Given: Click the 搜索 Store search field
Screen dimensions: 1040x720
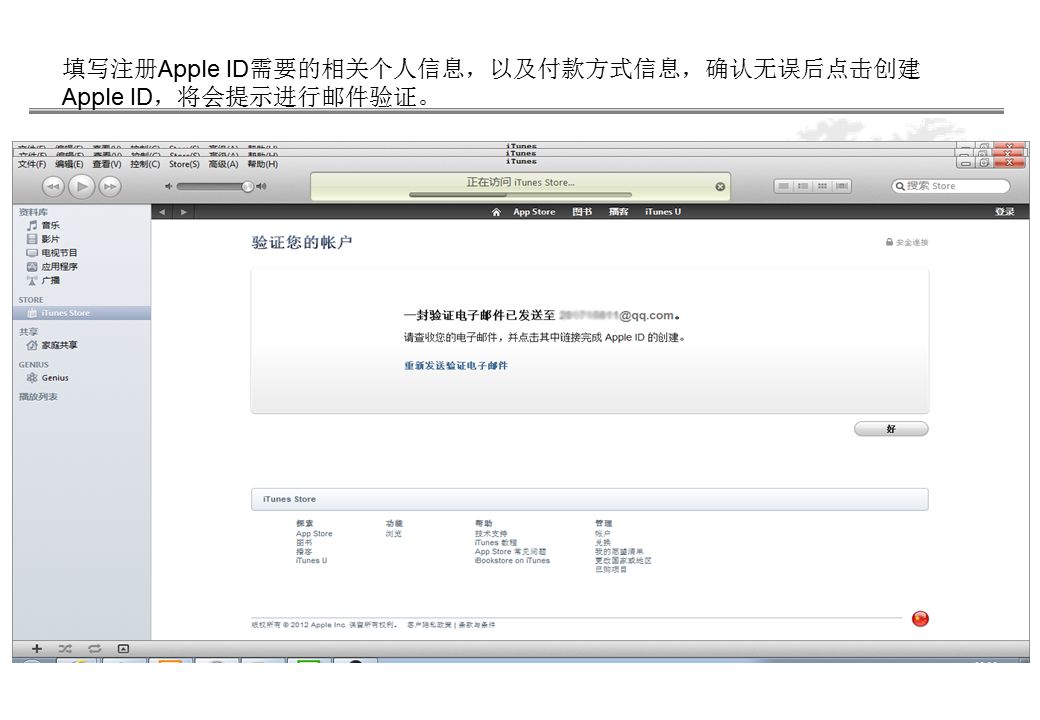Looking at the screenshot, I should (x=950, y=186).
